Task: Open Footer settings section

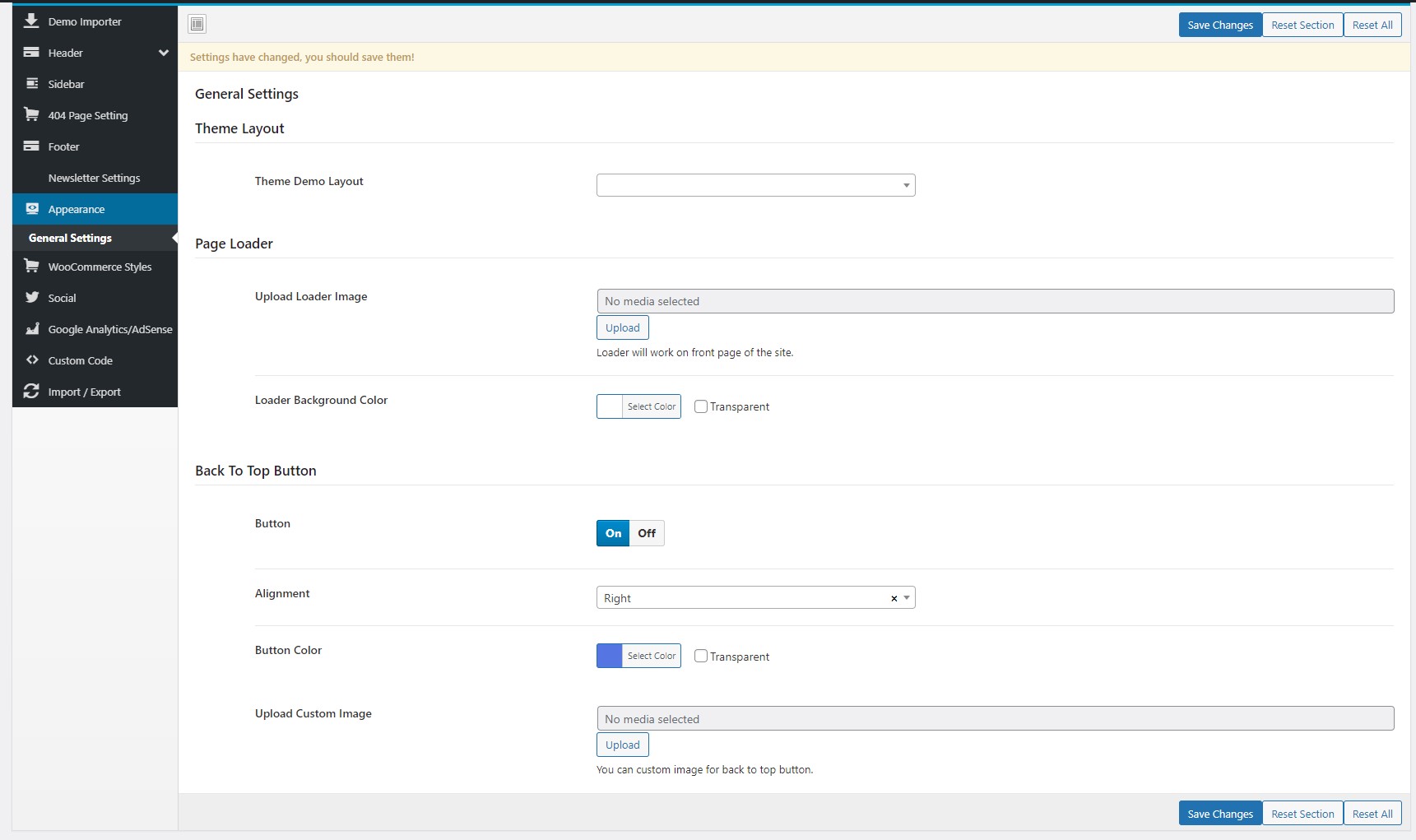Action: click(95, 146)
